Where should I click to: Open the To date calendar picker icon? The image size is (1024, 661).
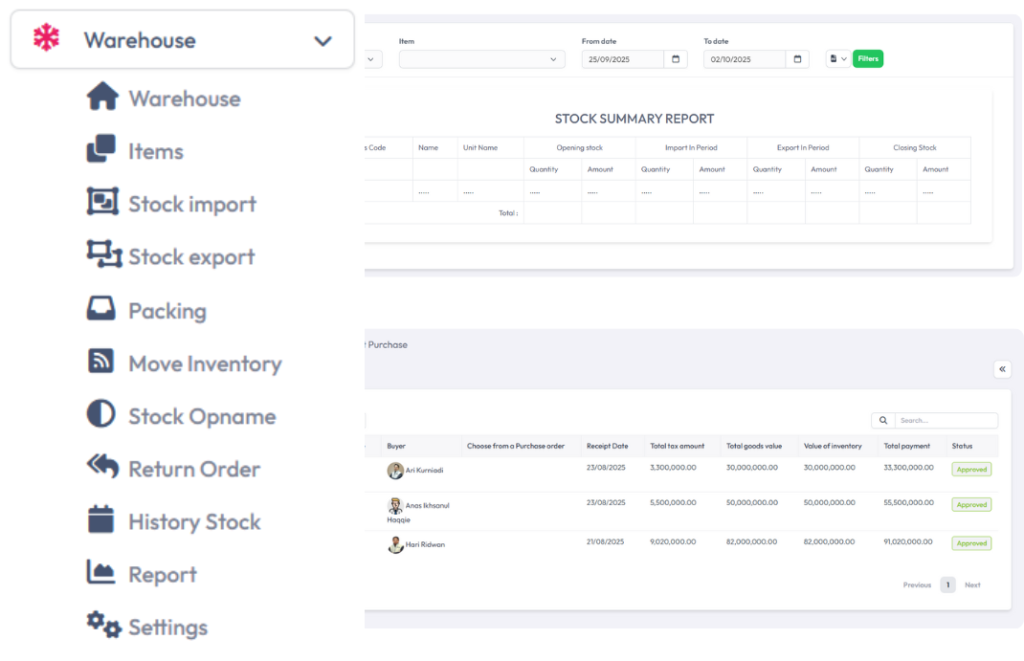coord(798,60)
